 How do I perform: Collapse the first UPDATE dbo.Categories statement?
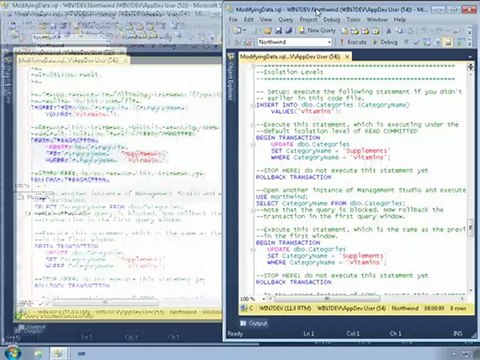coord(253,145)
